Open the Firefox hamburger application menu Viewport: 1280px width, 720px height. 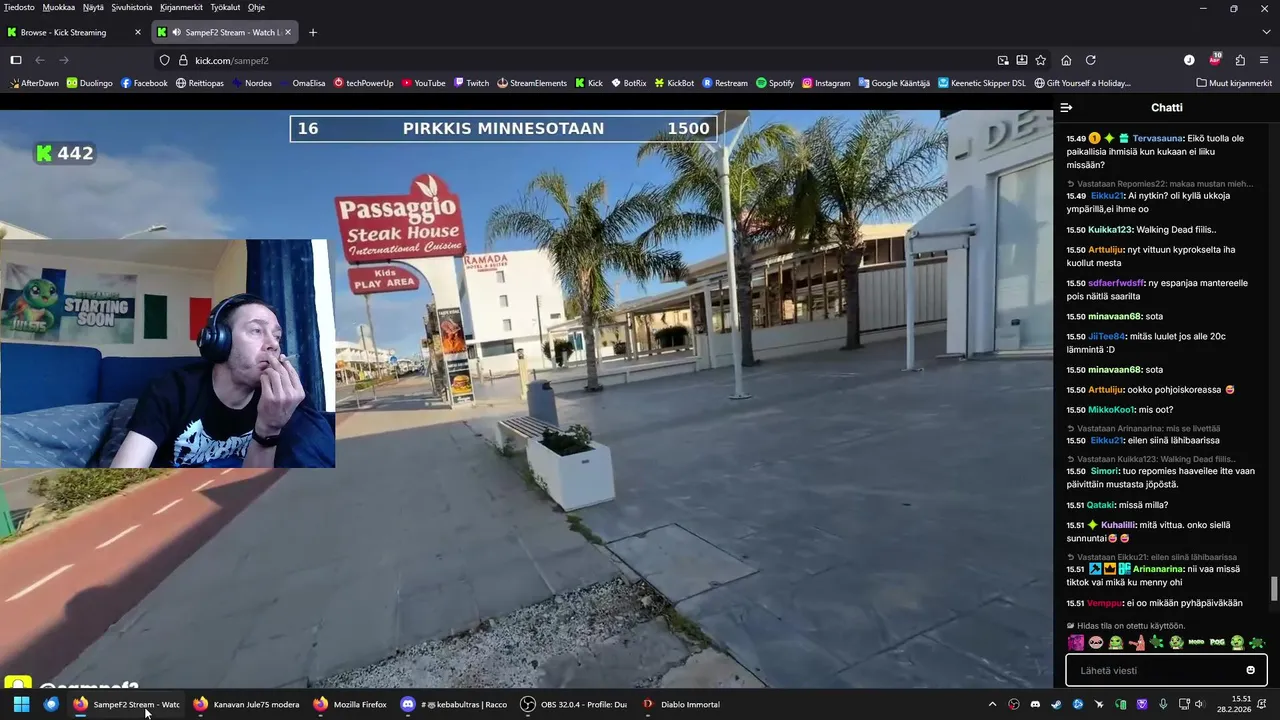1265,60
